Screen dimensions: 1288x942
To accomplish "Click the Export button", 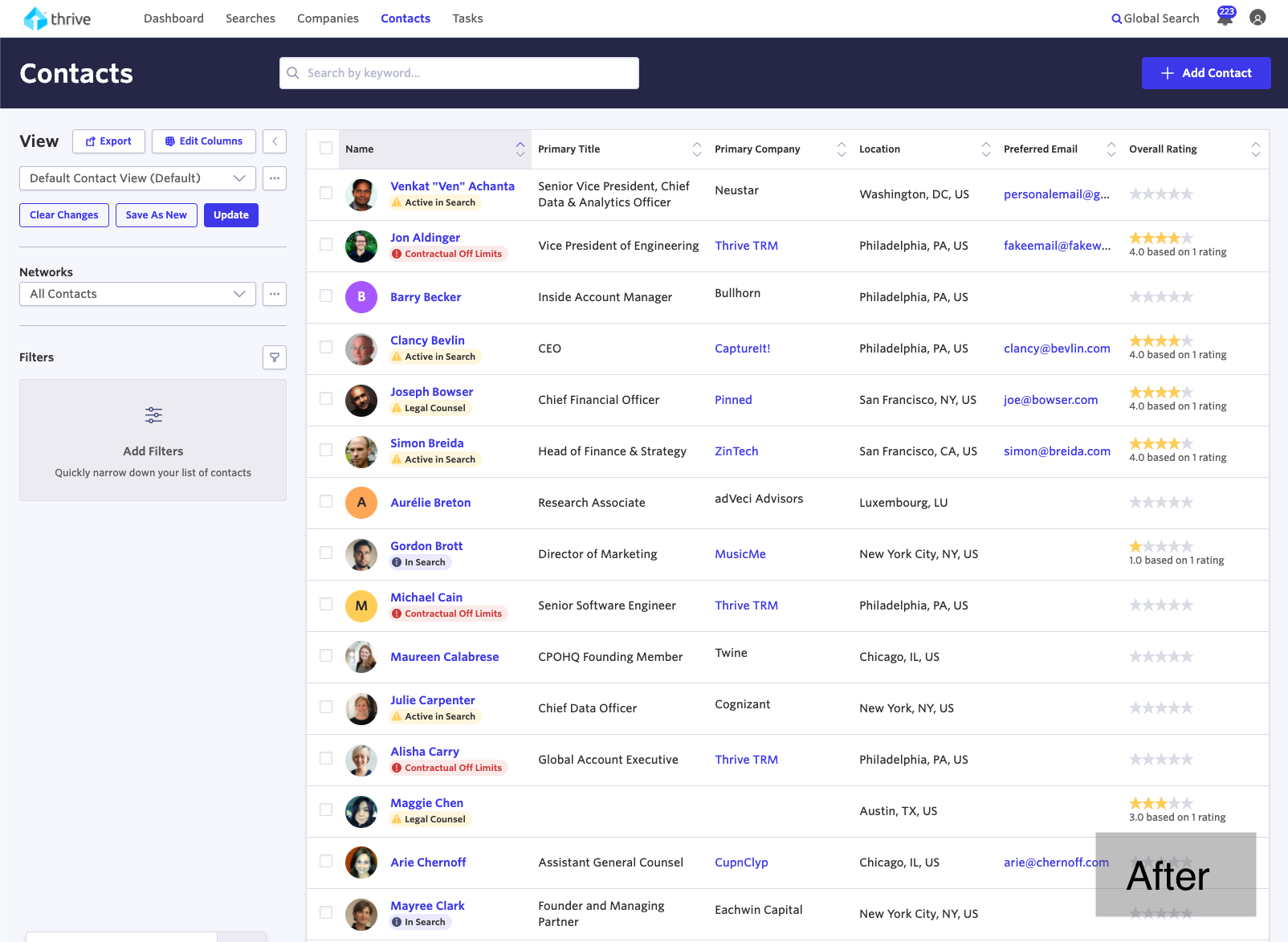I will point(108,141).
